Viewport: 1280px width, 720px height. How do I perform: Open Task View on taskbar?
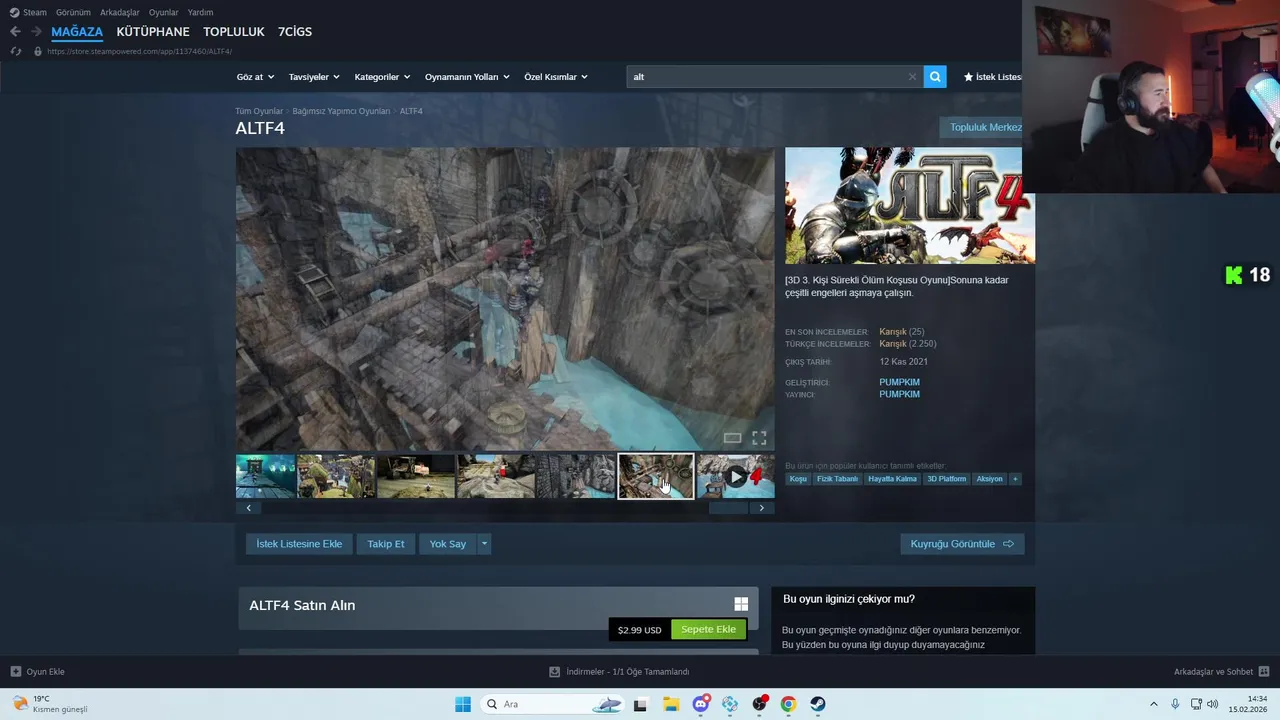640,704
